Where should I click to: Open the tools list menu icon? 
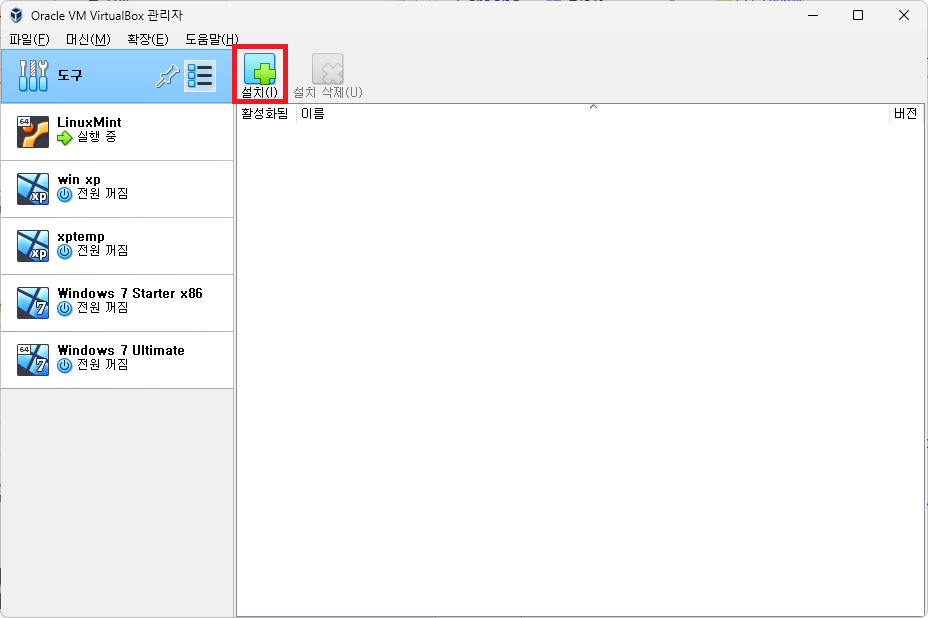click(x=200, y=76)
